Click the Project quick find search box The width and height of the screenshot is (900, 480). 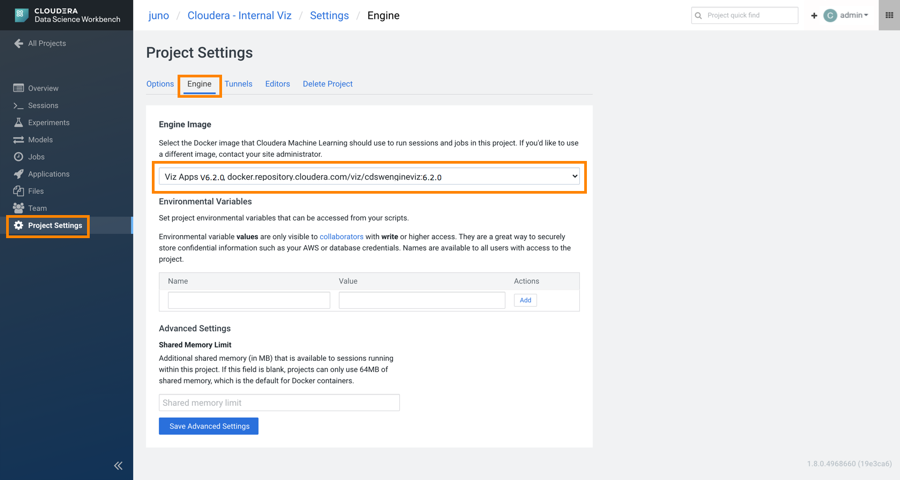click(x=751, y=16)
